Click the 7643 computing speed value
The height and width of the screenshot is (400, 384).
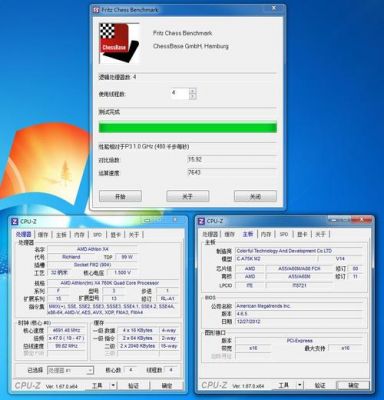pos(194,172)
